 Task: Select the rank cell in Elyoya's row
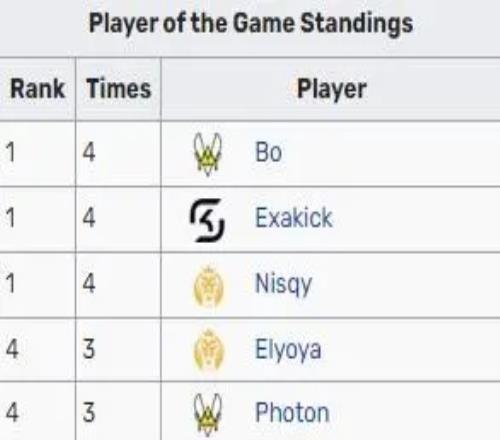click(x=37, y=350)
